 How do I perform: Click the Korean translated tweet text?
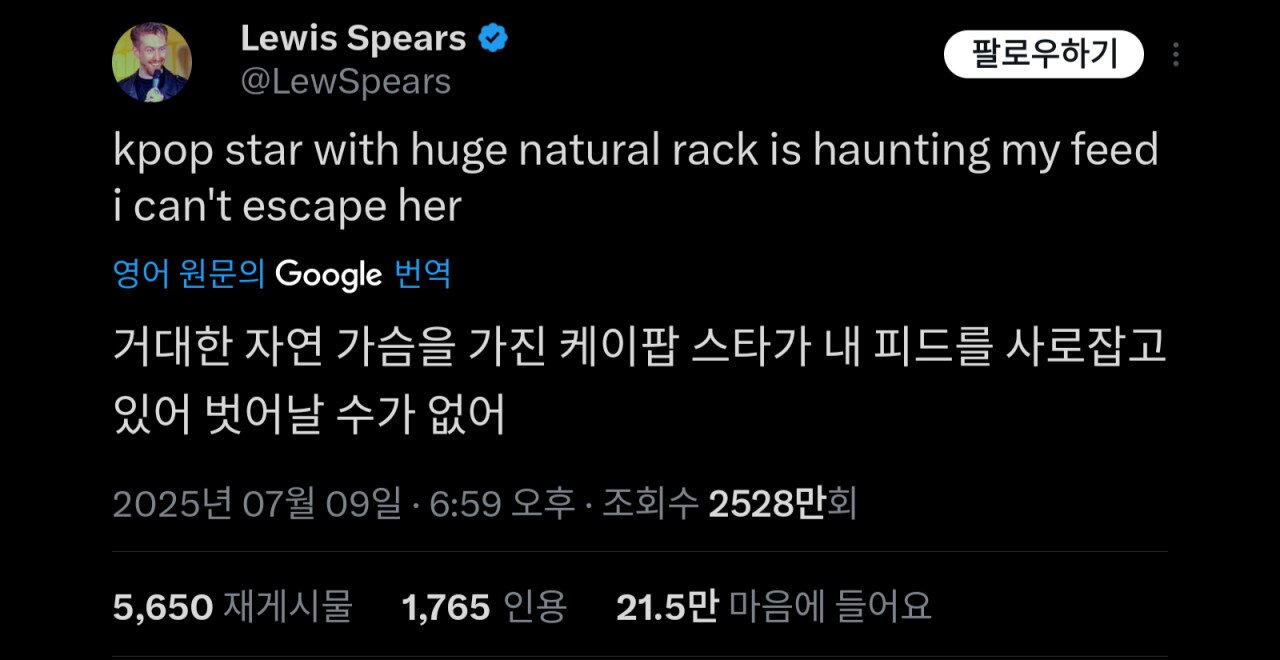[640, 375]
